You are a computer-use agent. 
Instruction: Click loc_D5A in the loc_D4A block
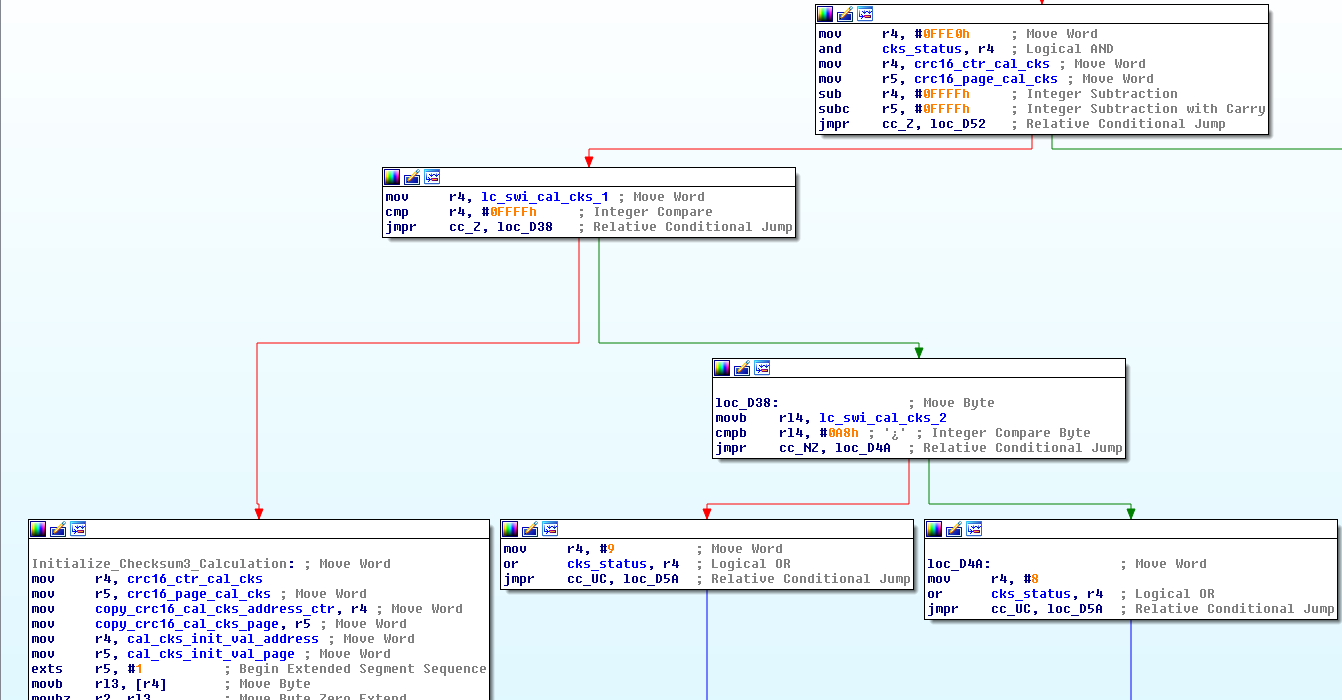click(1075, 609)
